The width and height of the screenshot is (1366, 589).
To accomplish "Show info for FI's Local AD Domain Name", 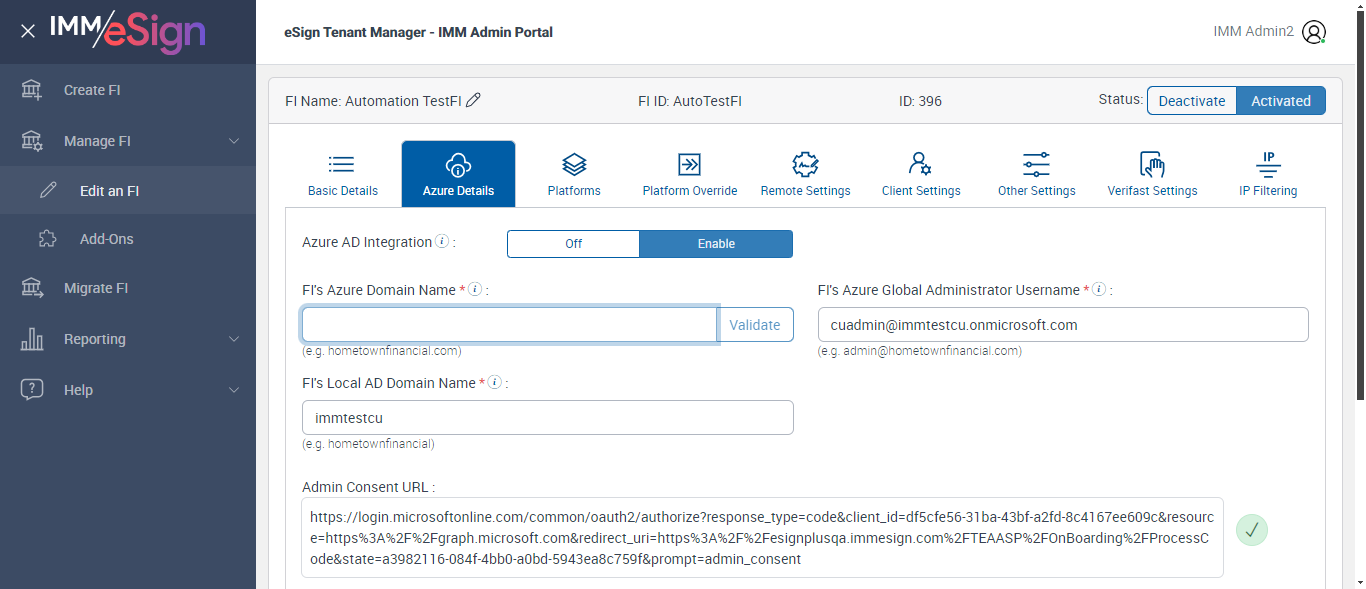I will 495,382.
